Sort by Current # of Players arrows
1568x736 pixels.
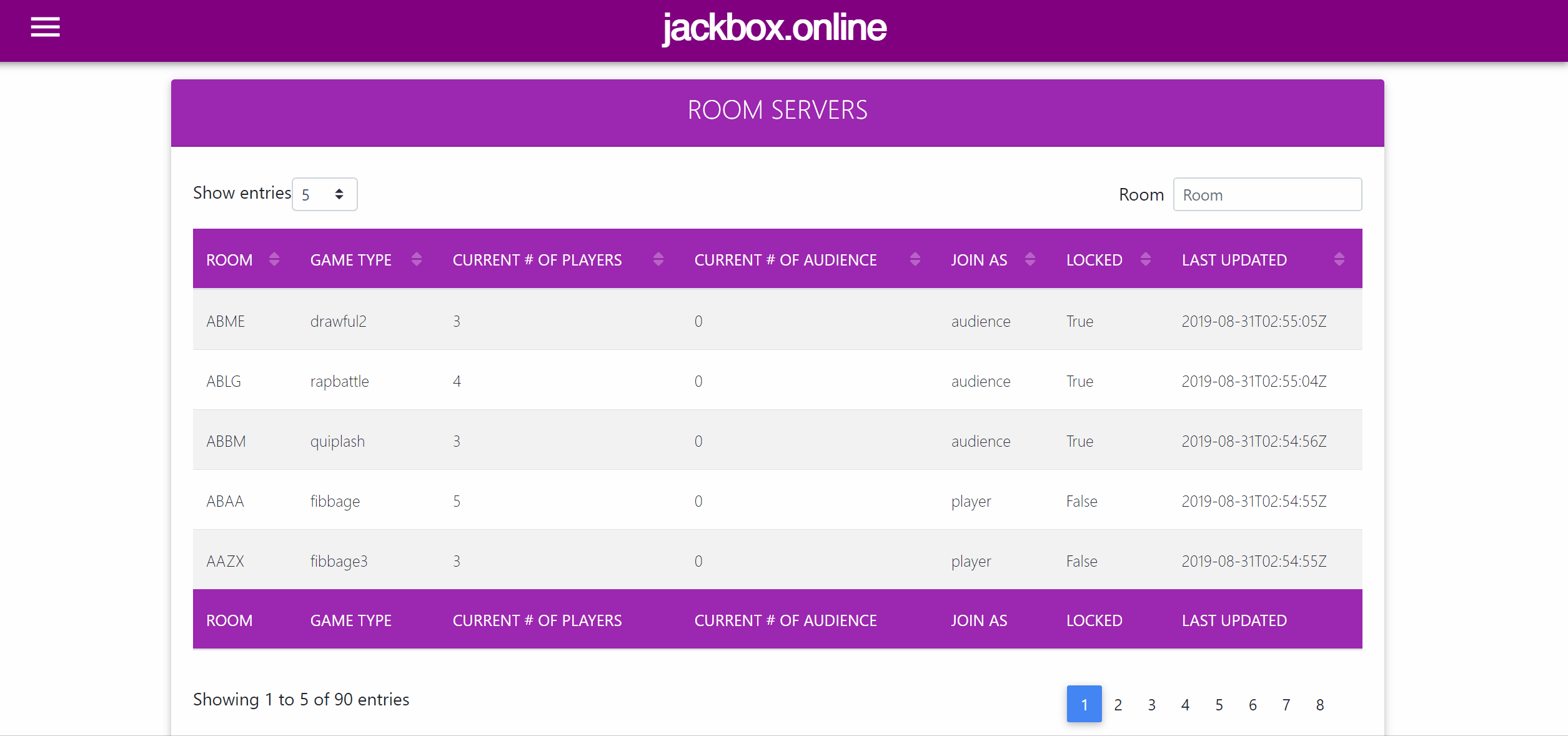click(658, 259)
